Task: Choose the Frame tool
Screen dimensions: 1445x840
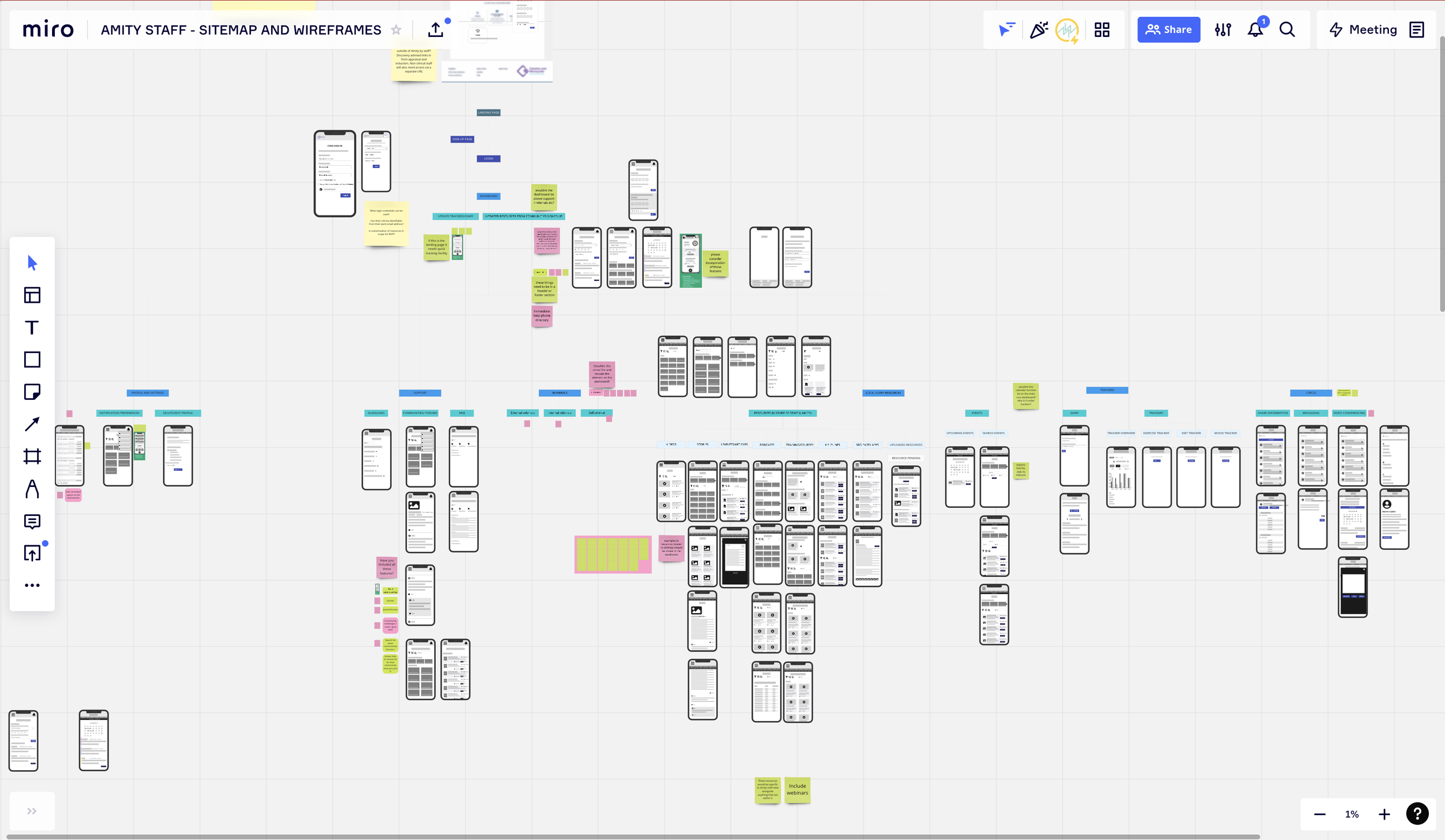Action: pos(32,457)
